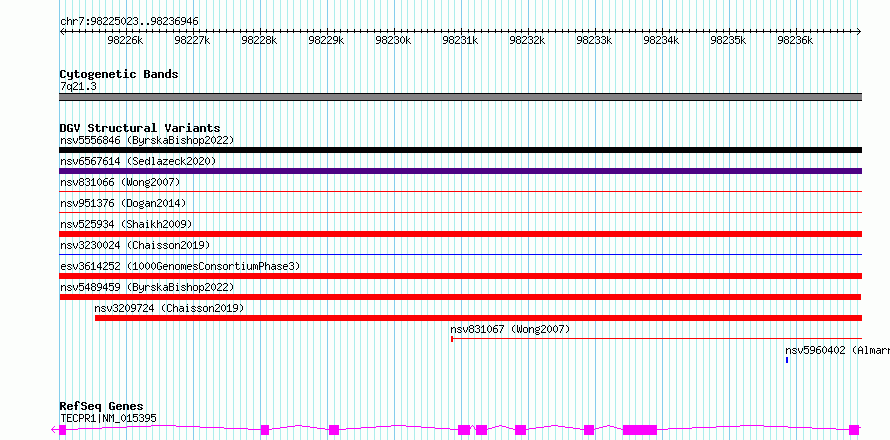Image resolution: width=890 pixels, height=440 pixels.
Task: Open the partly hidden nsv5960402 variant label
Action: point(837,350)
